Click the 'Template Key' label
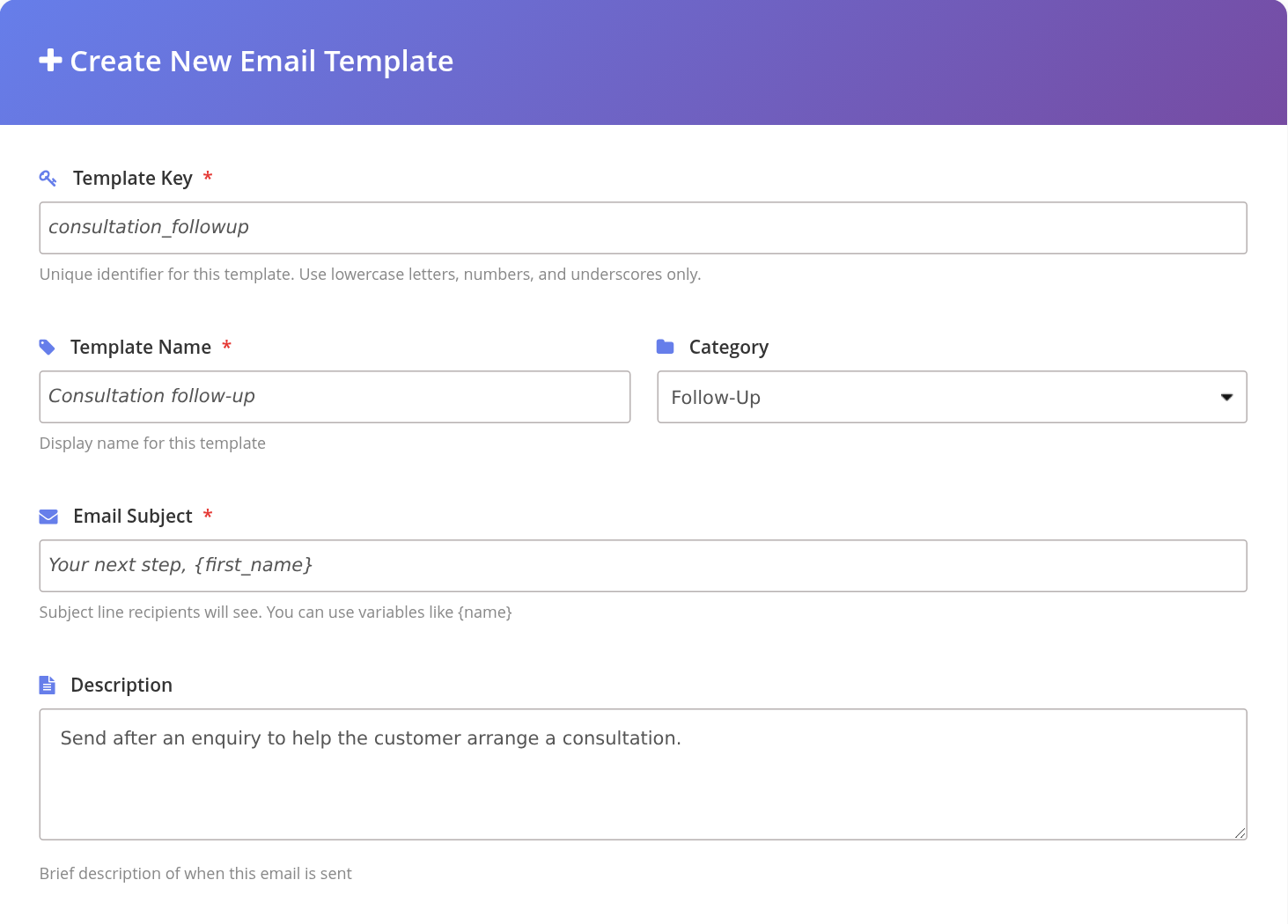The height and width of the screenshot is (924, 1288). (133, 179)
